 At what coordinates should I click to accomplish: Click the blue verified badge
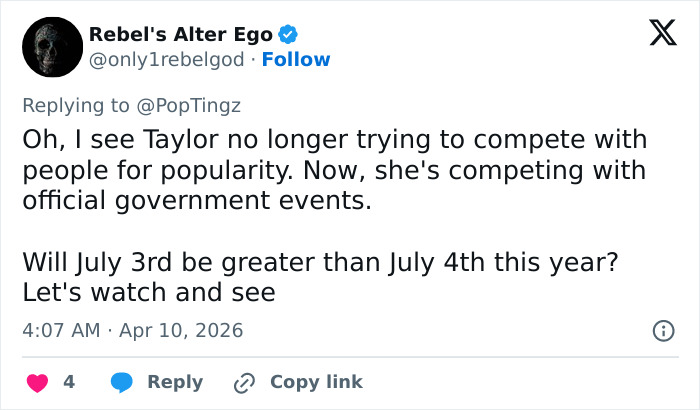click(288, 34)
